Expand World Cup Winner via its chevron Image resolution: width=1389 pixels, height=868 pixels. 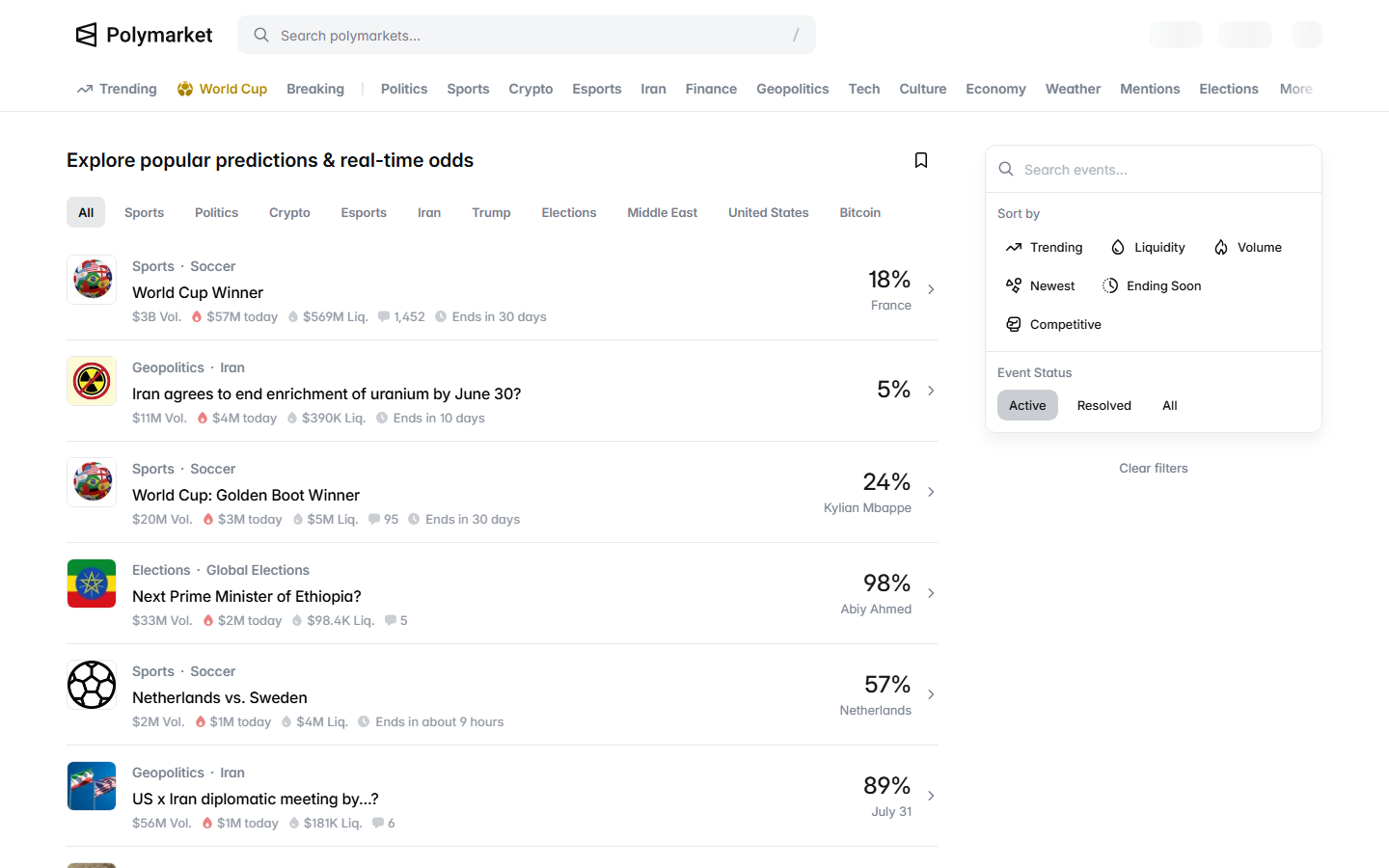click(931, 289)
